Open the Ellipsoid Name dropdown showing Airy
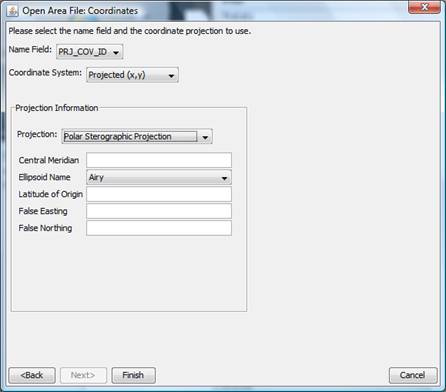Viewport: 446px width, 392px height. point(159,178)
